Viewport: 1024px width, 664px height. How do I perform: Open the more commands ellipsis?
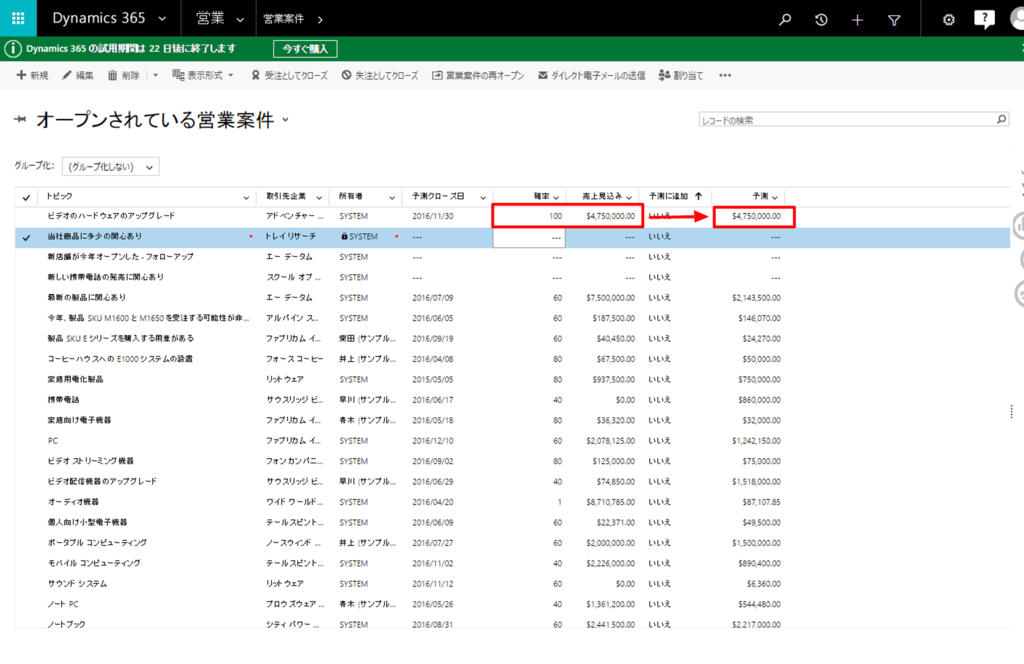pos(725,75)
